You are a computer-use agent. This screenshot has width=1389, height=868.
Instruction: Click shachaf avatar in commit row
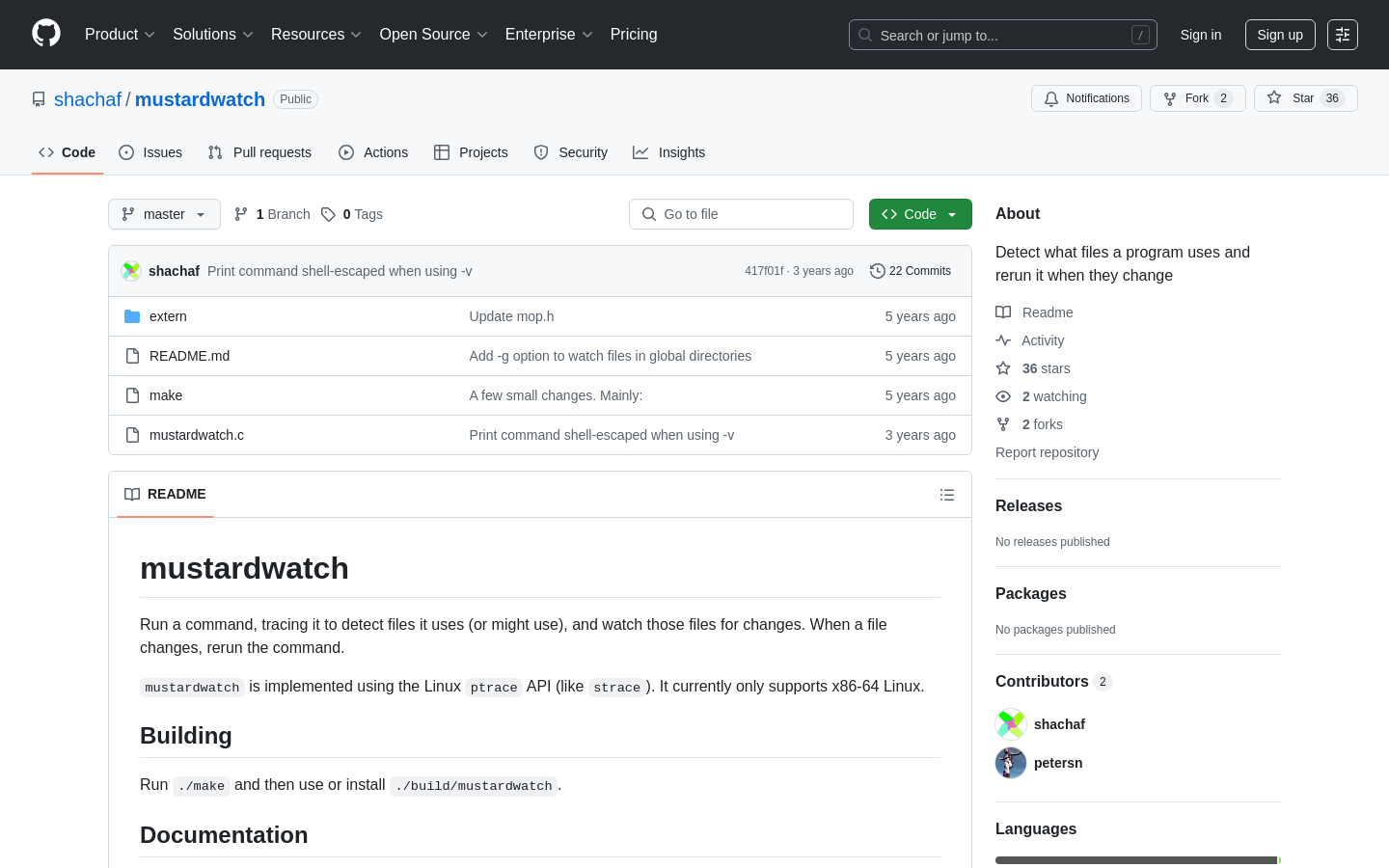[x=131, y=271]
